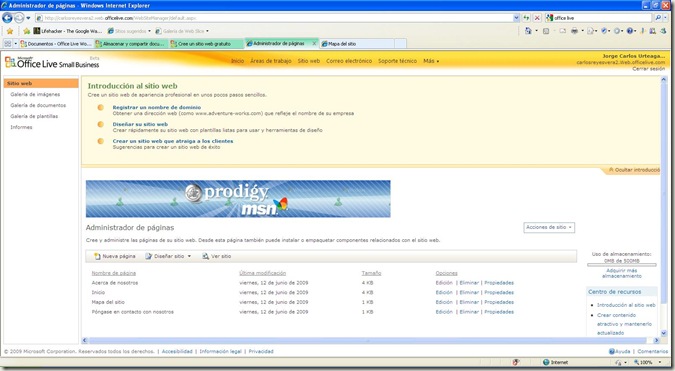The width and height of the screenshot is (675, 371).
Task: Click the Favorites star icon
Action: click(9, 31)
